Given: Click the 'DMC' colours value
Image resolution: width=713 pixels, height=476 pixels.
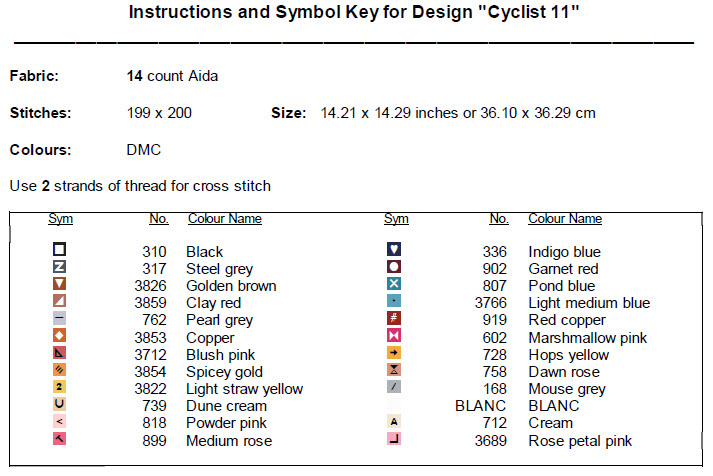Looking at the screenshot, I should (144, 150).
